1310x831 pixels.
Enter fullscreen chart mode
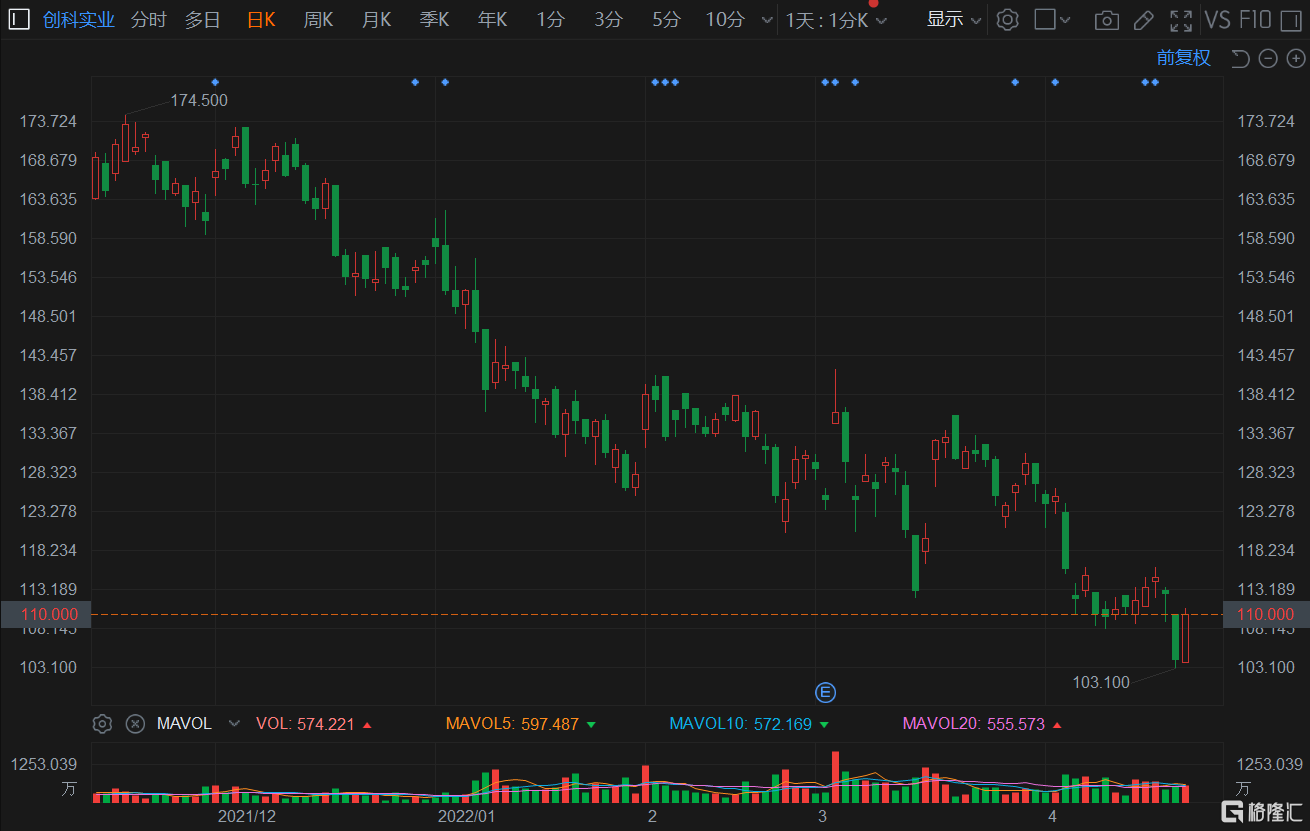coord(1181,19)
